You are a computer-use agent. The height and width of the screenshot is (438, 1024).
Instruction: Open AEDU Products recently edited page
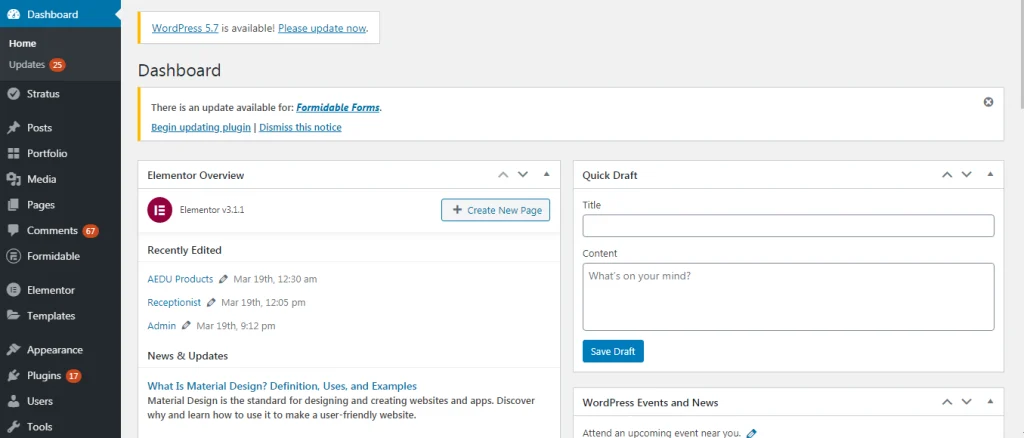point(180,279)
